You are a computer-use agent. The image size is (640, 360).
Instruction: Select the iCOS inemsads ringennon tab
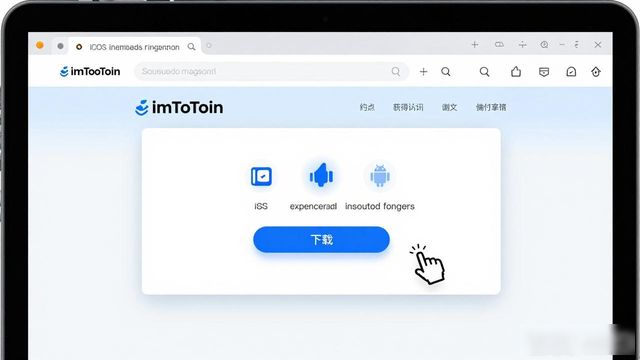pos(134,47)
